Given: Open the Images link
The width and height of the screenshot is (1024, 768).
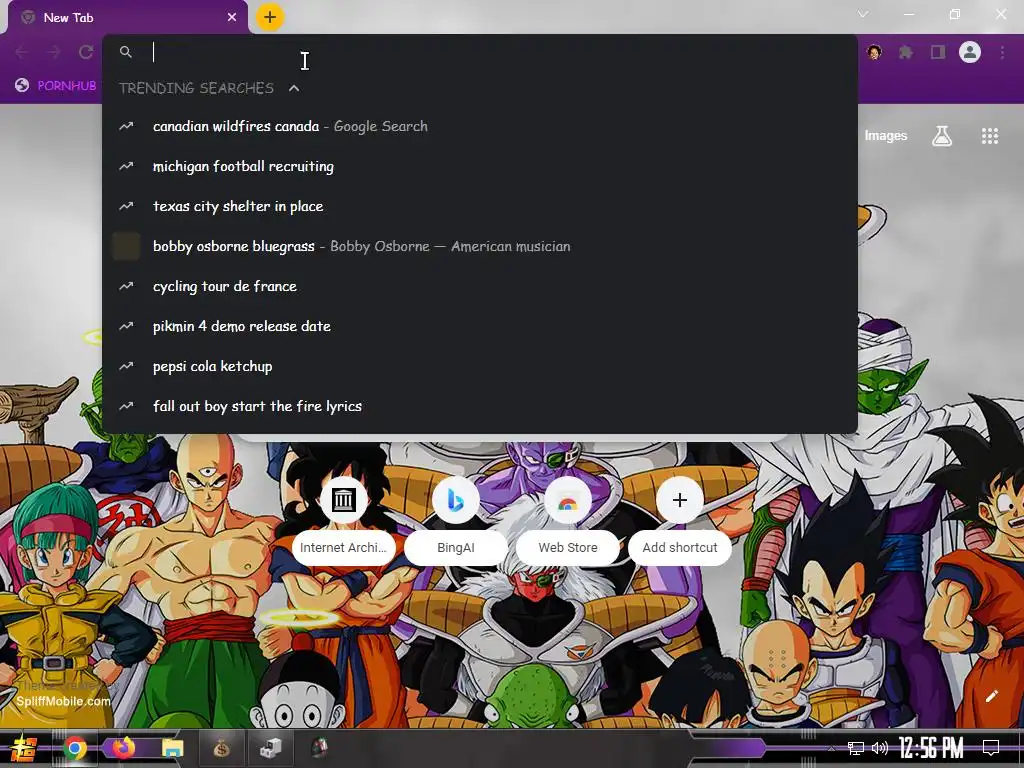Looking at the screenshot, I should coord(886,136).
